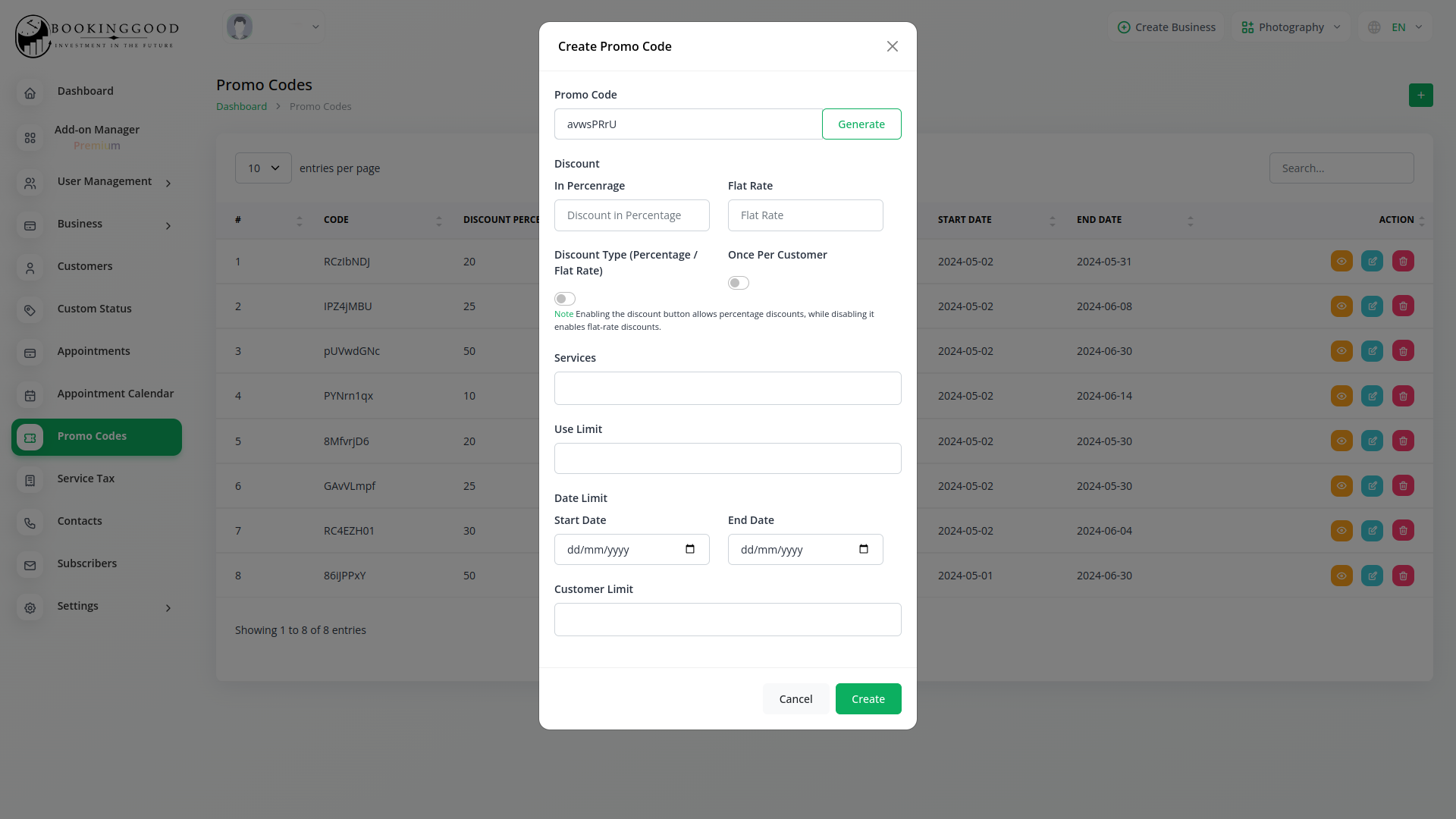The image size is (1456, 819).
Task: Click the eye/view icon on row 1
Action: pyautogui.click(x=1342, y=261)
